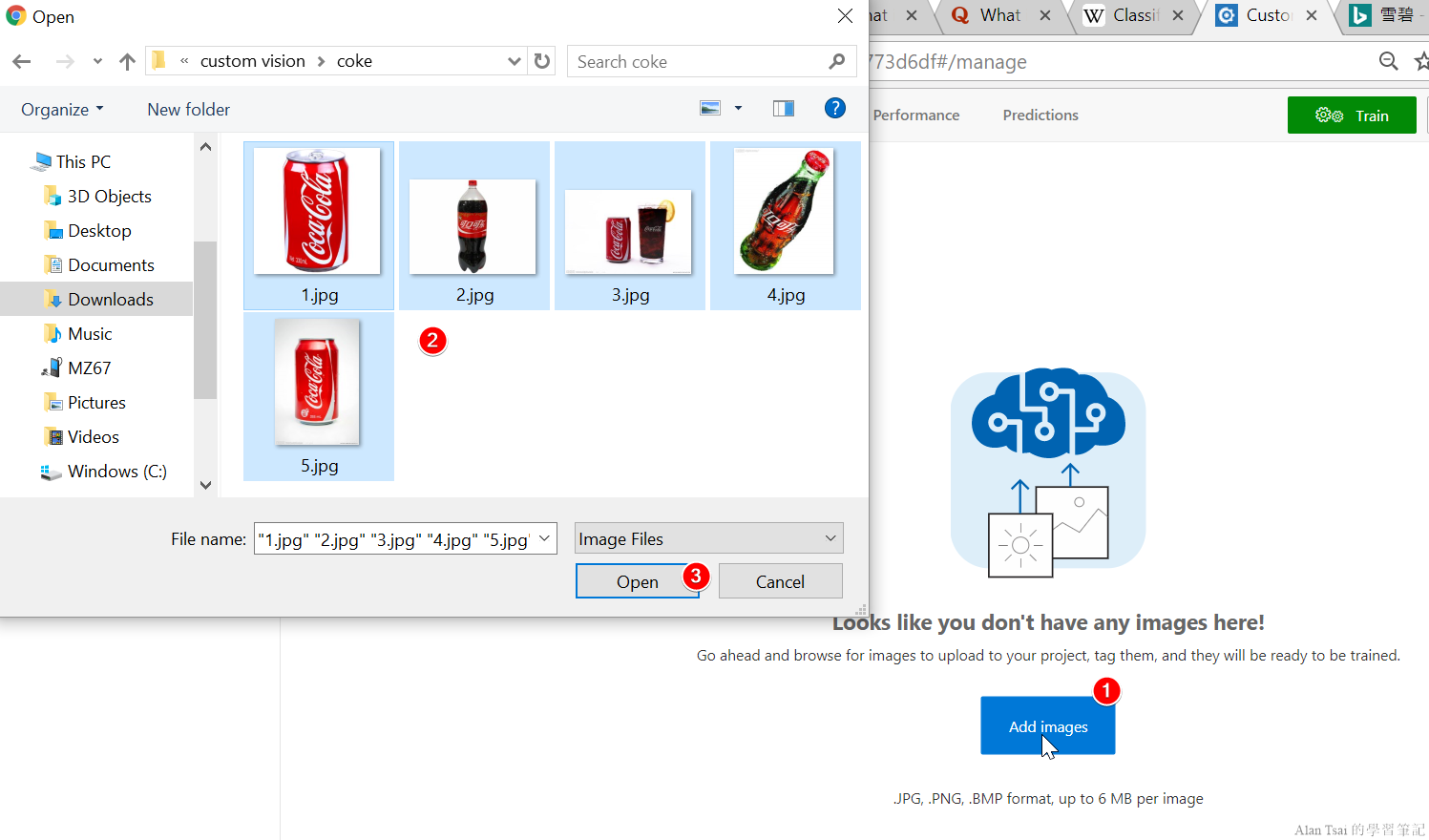Click the Open button
The height and width of the screenshot is (840, 1429).
[638, 581]
